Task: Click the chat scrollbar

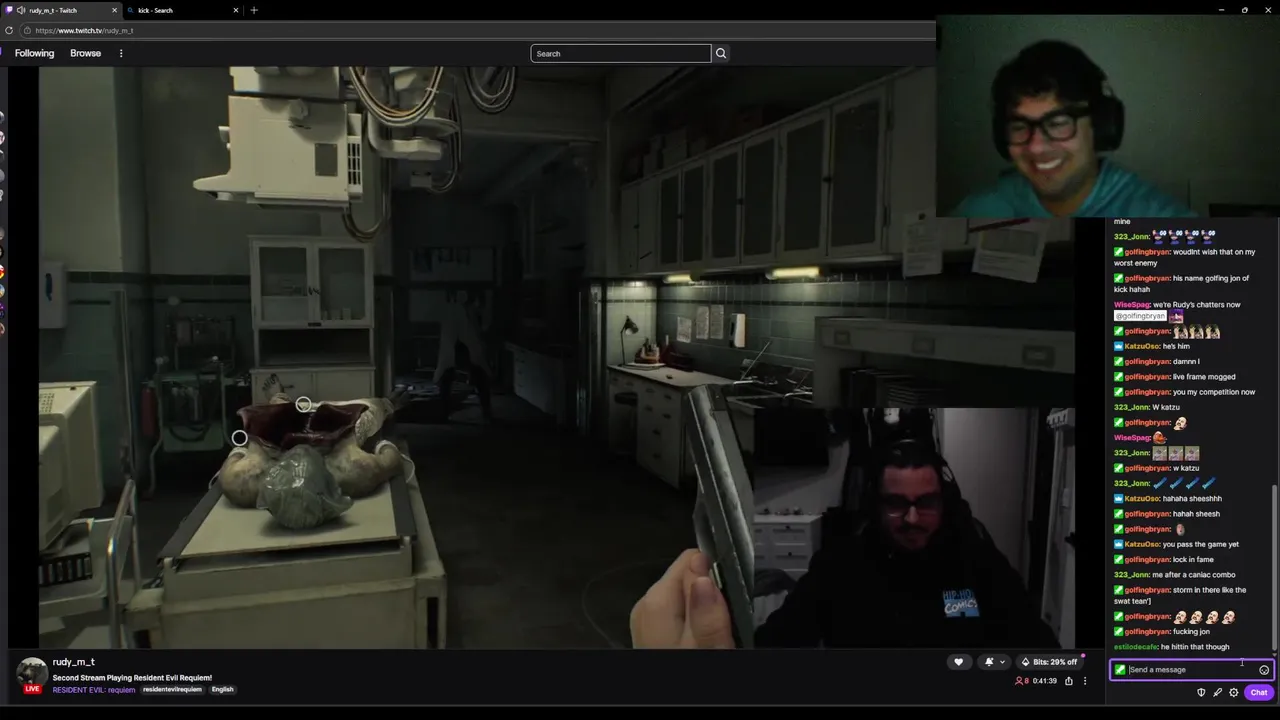Action: (x=1273, y=566)
